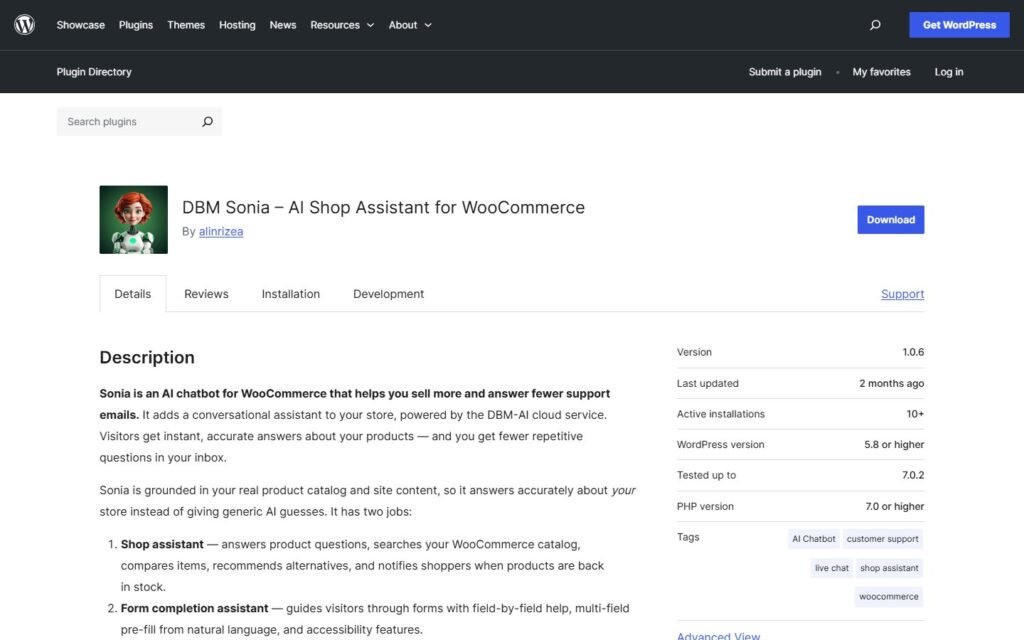Click the Get WordPress button
The width and height of the screenshot is (1024, 640).
tap(959, 25)
